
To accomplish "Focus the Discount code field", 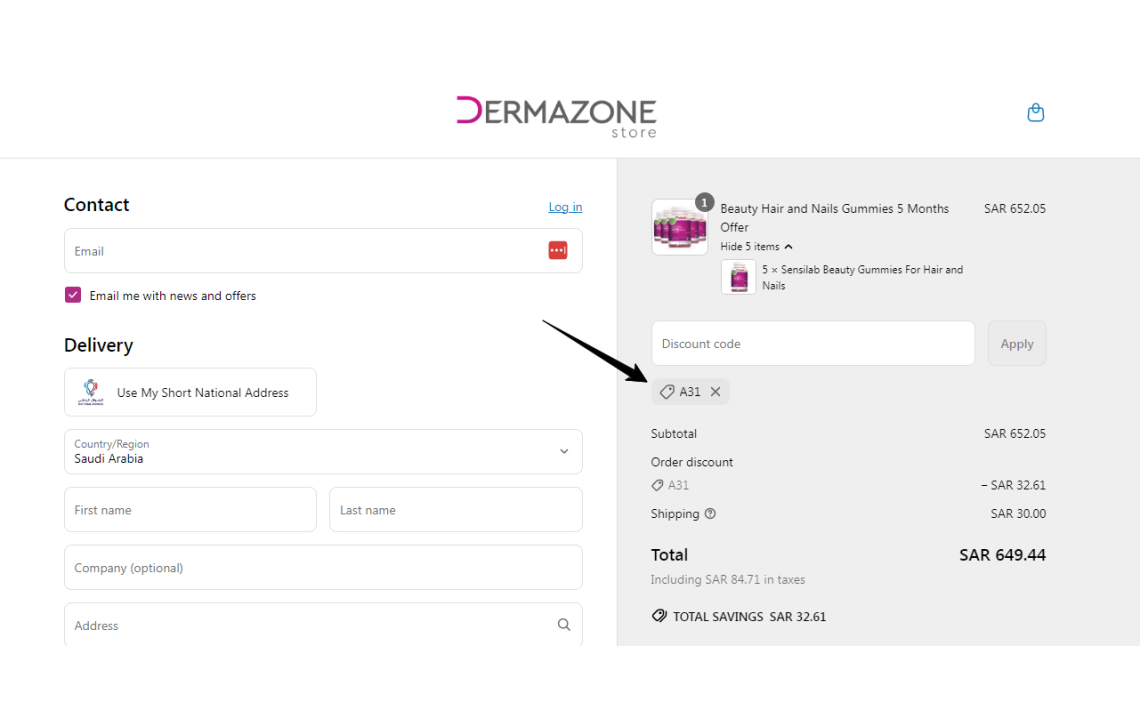I will pyautogui.click(x=813, y=343).
